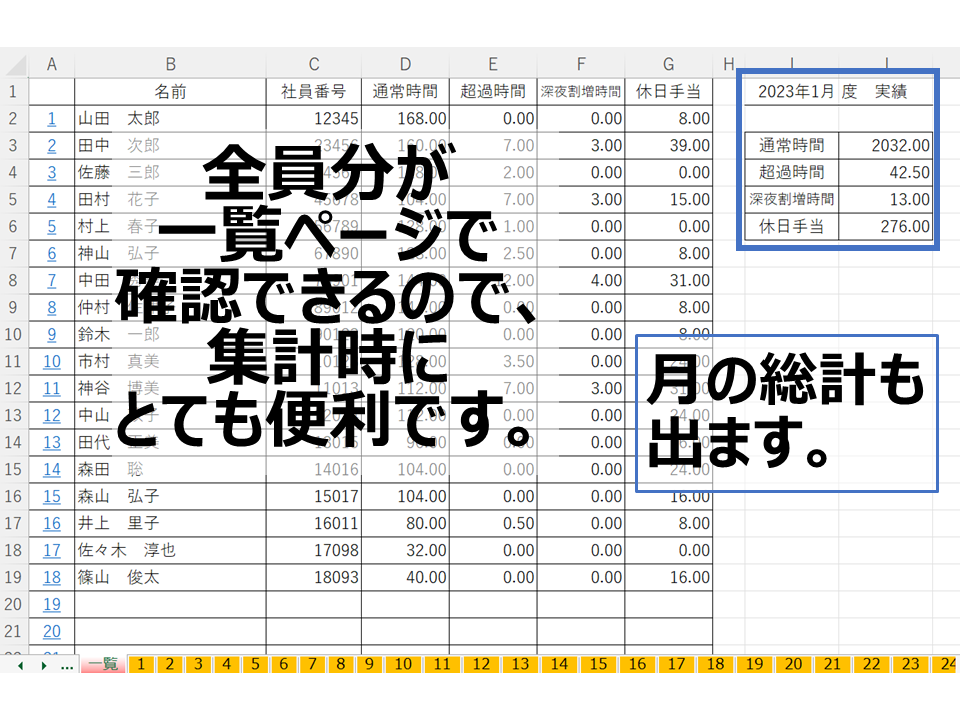Open empty row link 20
The width and height of the screenshot is (960, 720).
51,631
